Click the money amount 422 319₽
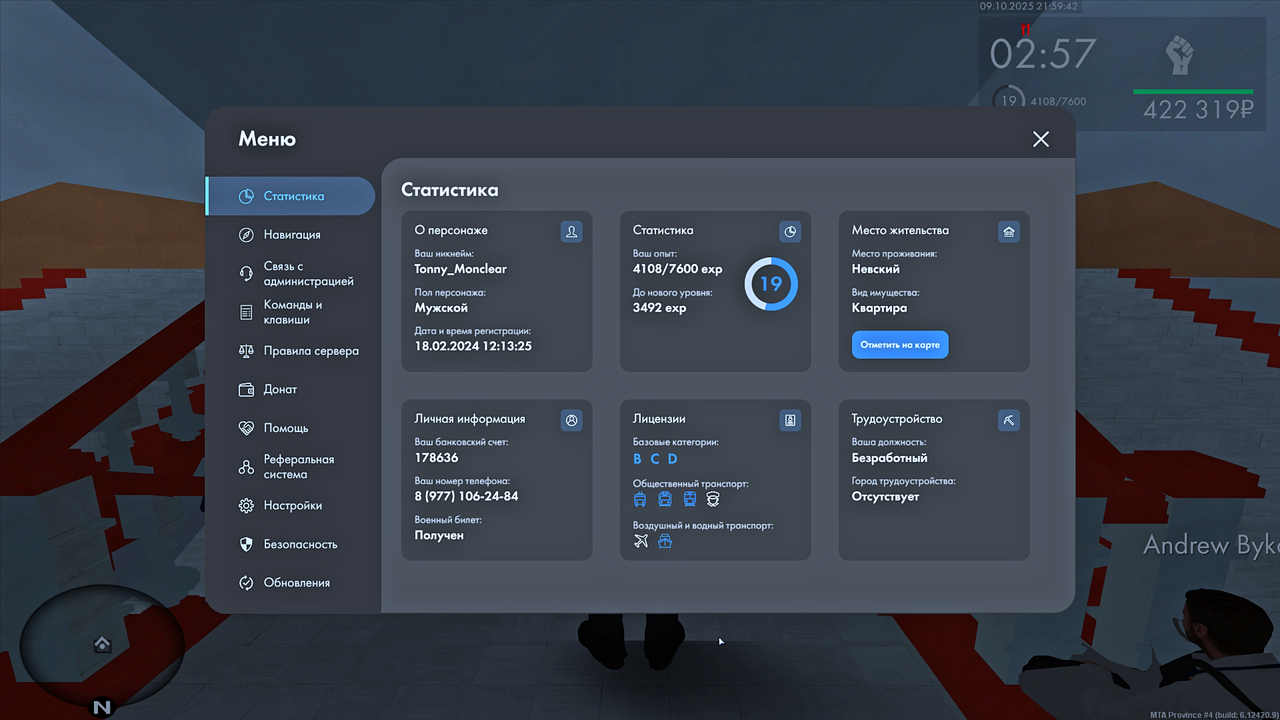Screen dimensions: 1280x720 [x=1198, y=110]
